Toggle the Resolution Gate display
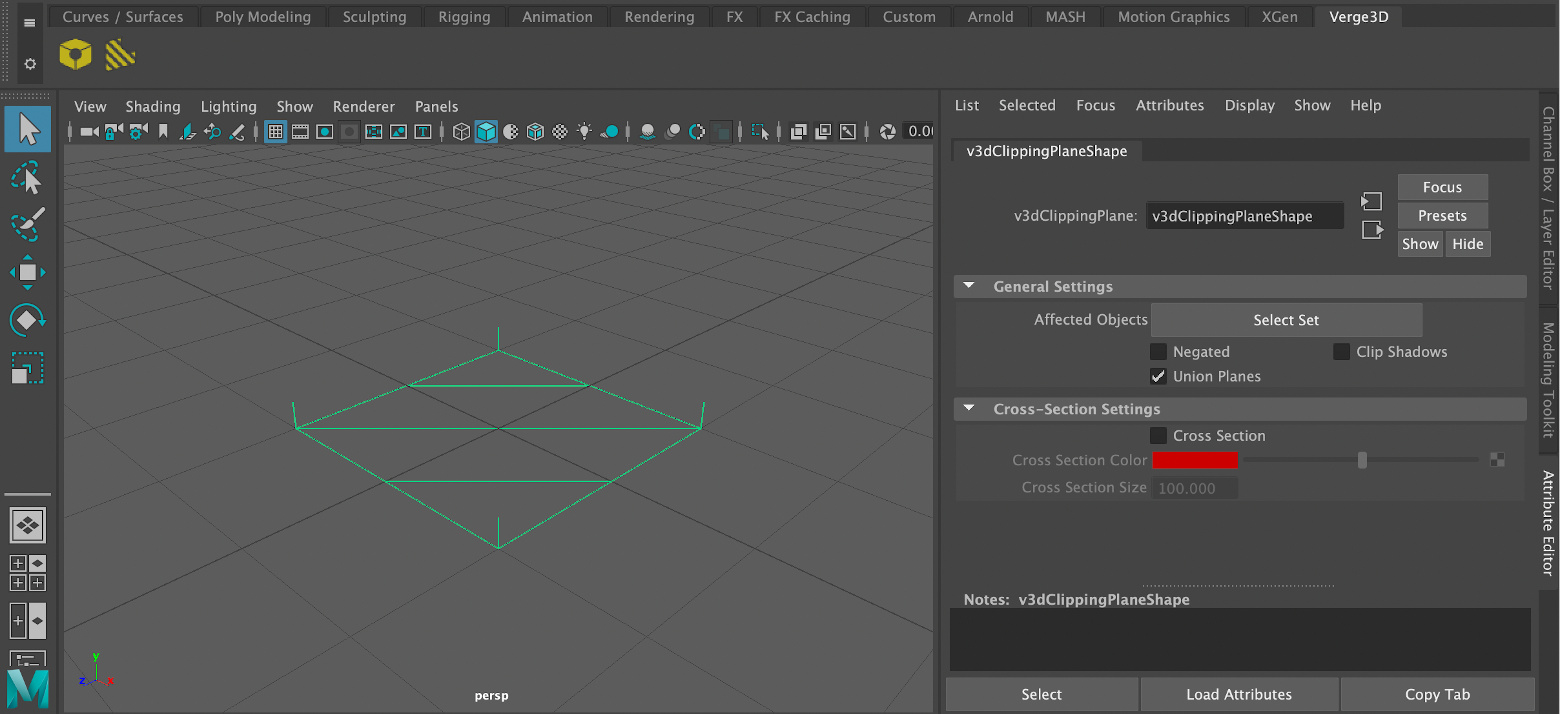The width and height of the screenshot is (1560, 714). pos(325,131)
